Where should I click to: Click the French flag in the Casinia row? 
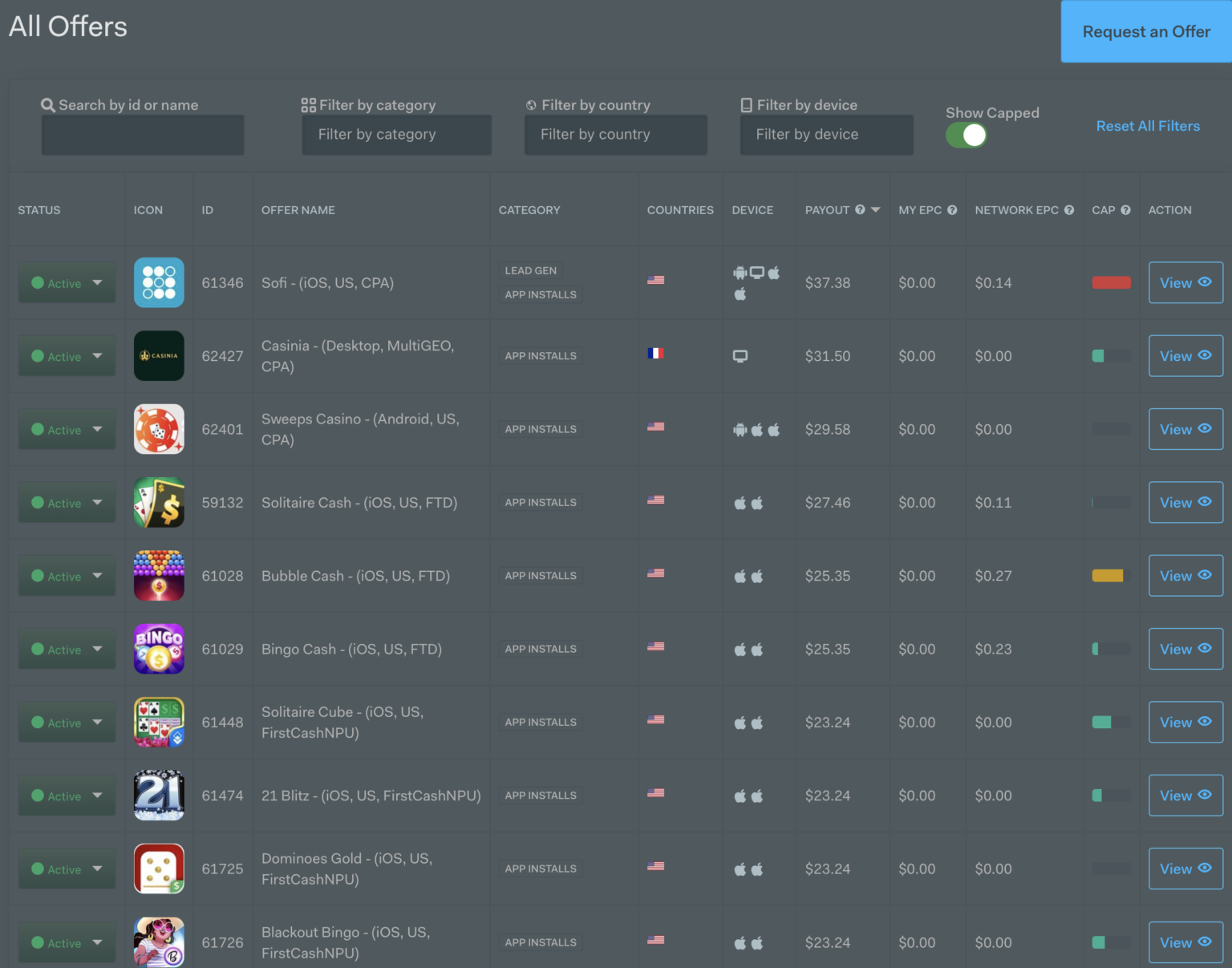click(x=656, y=353)
